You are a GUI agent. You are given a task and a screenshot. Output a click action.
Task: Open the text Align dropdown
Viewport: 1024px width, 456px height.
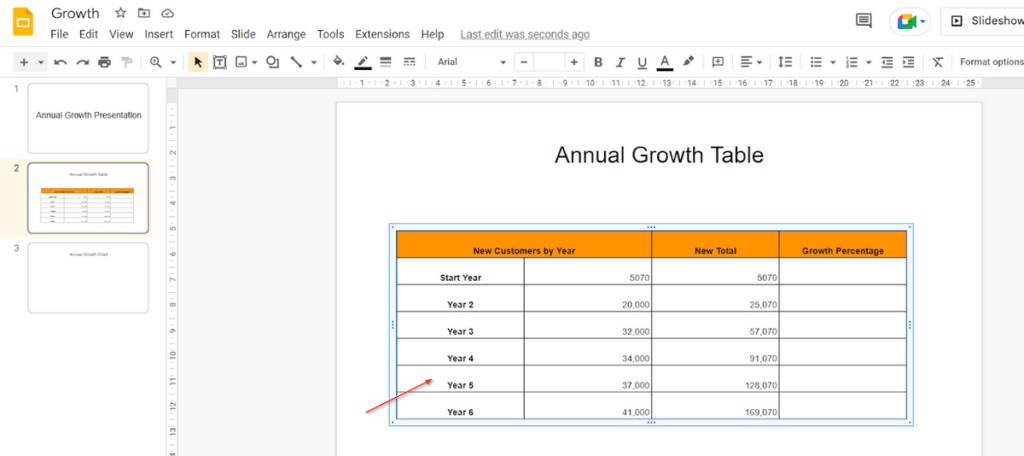pyautogui.click(x=752, y=62)
